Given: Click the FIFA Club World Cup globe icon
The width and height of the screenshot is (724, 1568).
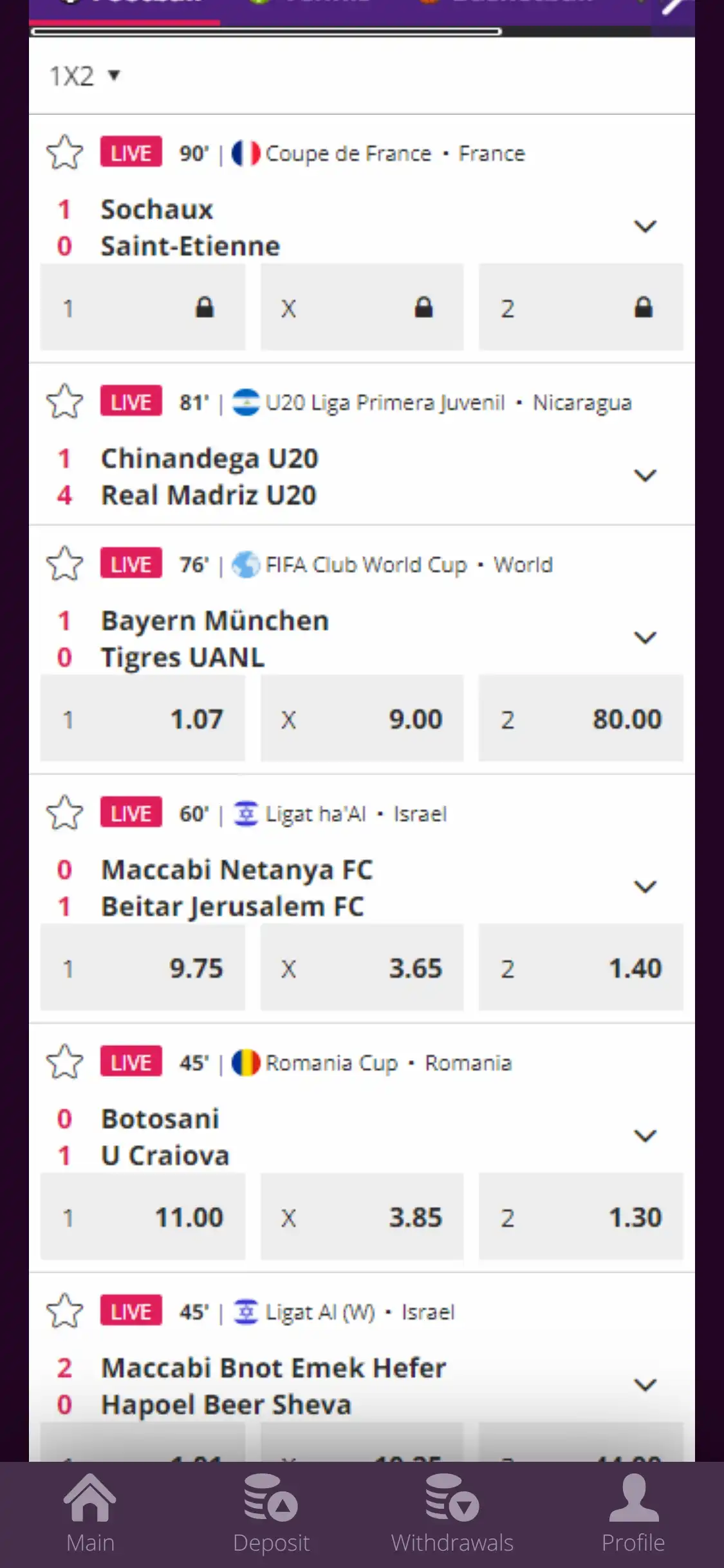Looking at the screenshot, I should pyautogui.click(x=246, y=565).
